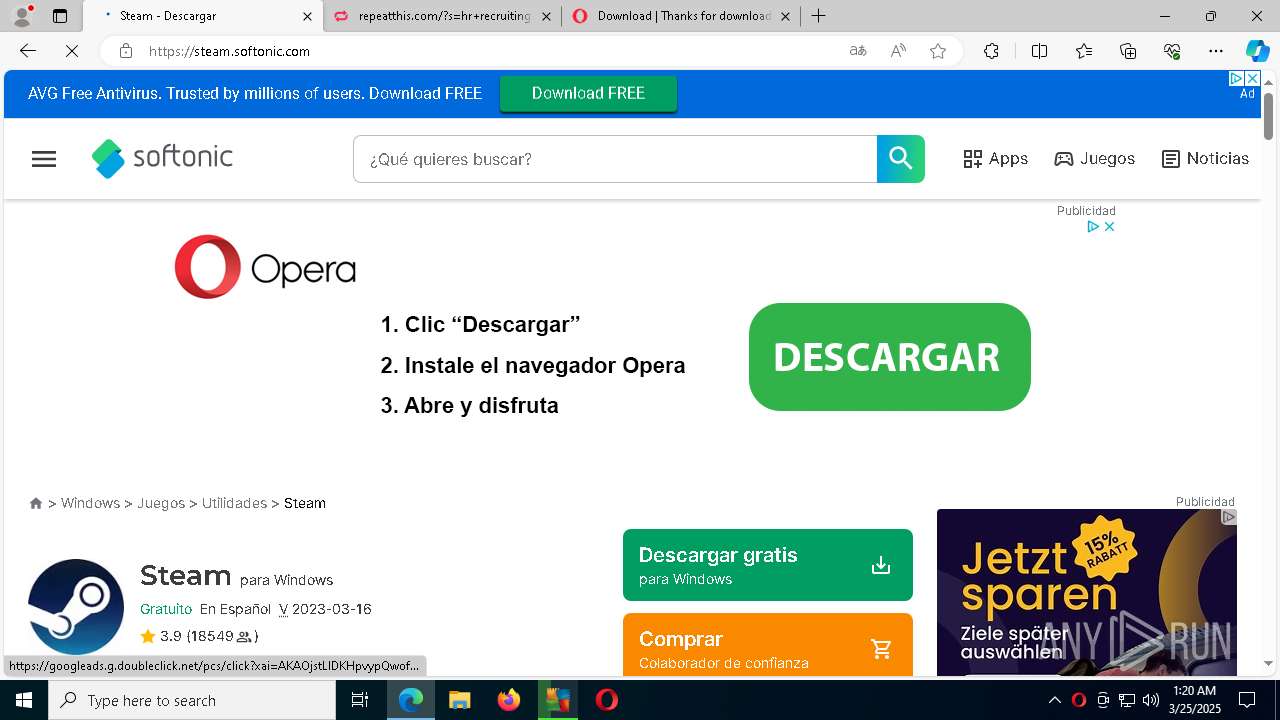Open File Explorer from taskbar
The height and width of the screenshot is (720, 1280).
(x=459, y=700)
